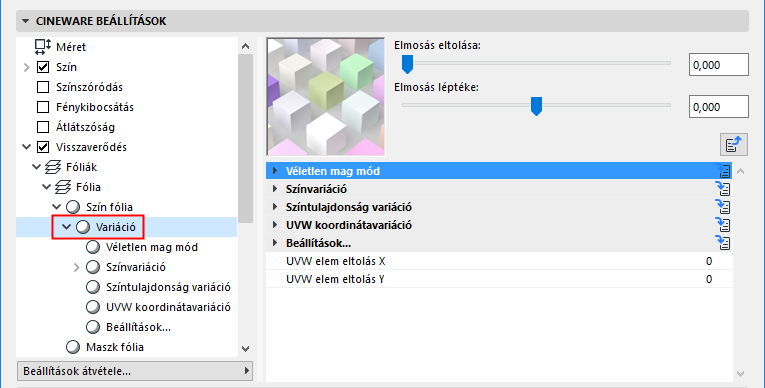Click the Variáció sphere icon
Viewport: 765px width, 388px height.
(x=83, y=227)
